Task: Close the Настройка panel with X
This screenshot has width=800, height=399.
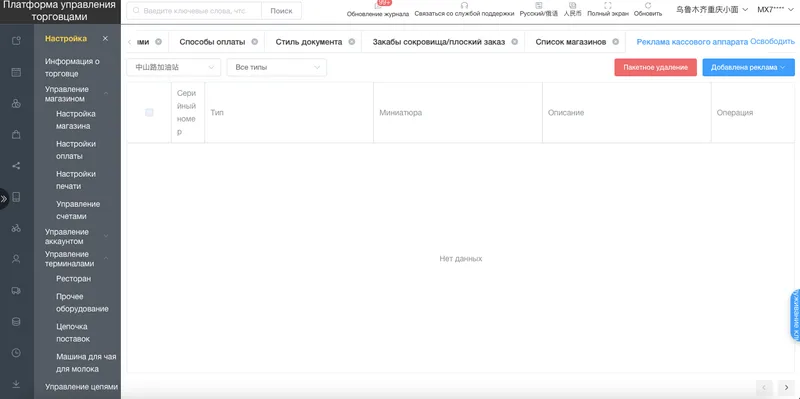Action: point(105,39)
